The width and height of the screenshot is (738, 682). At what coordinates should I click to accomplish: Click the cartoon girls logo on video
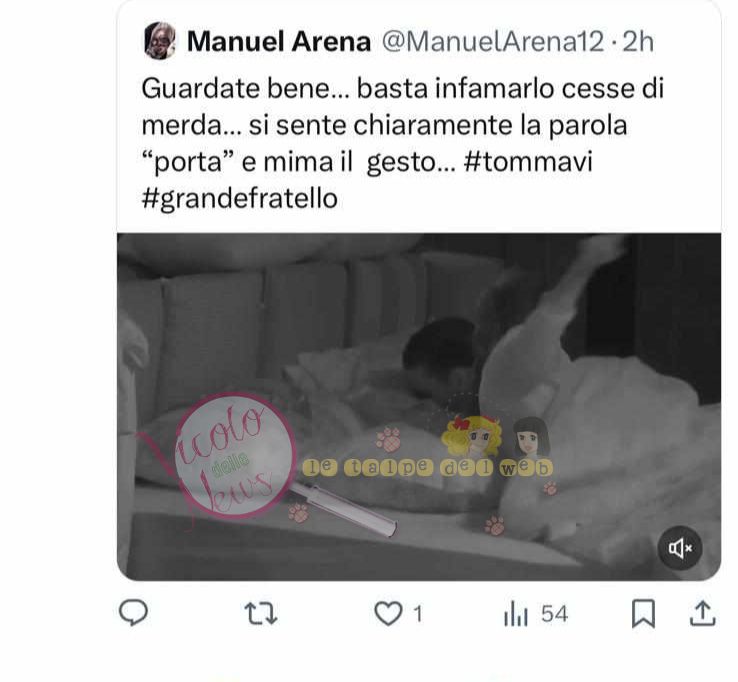(495, 436)
